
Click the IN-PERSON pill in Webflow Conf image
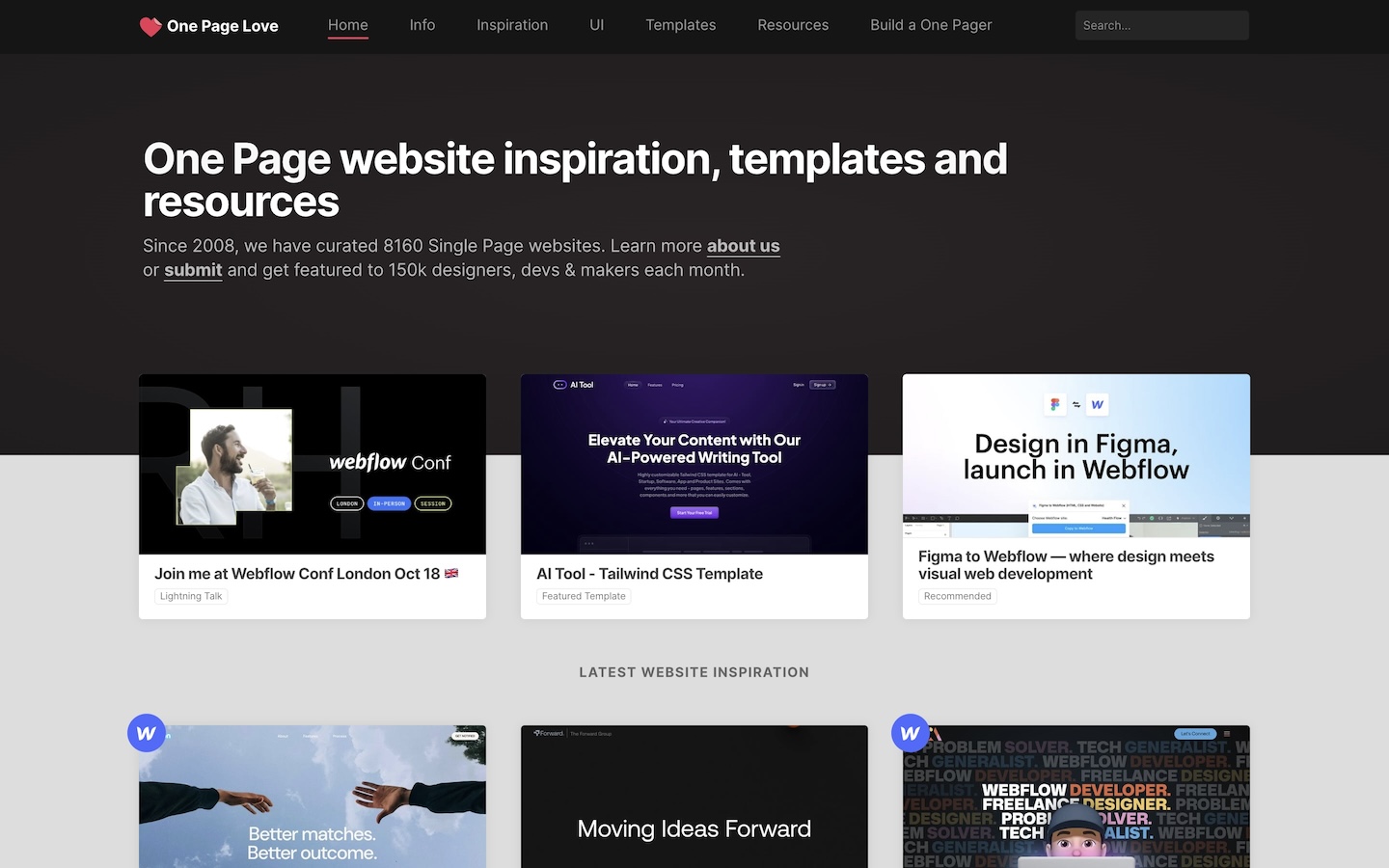[390, 503]
